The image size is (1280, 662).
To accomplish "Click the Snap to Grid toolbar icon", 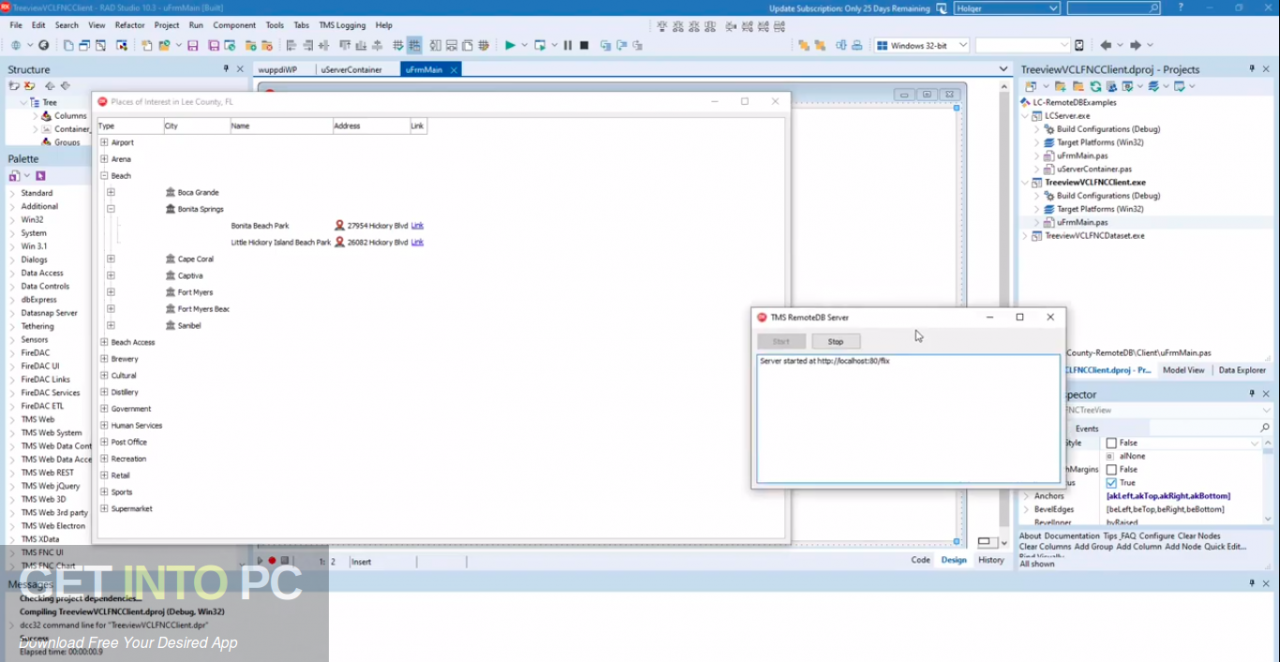I will tap(413, 45).
